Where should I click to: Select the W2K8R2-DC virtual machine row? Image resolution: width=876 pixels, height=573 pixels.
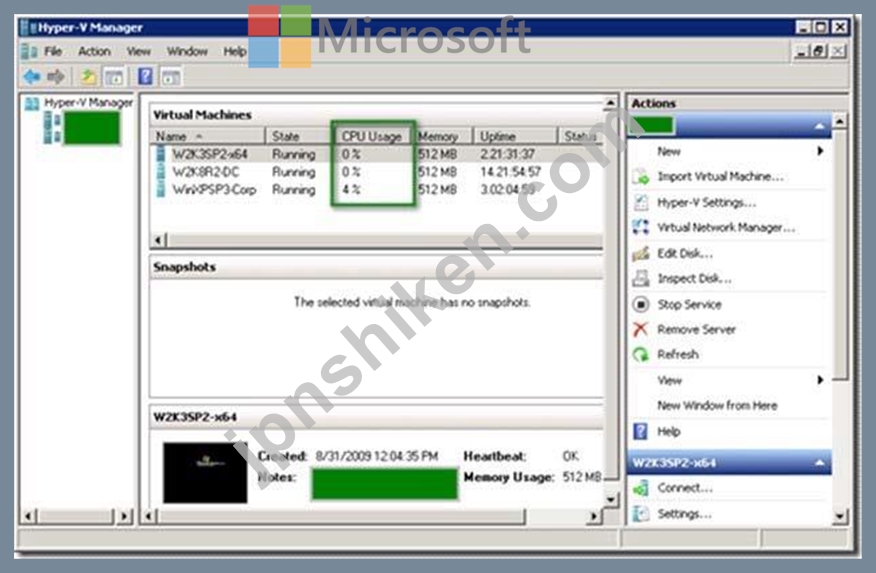coord(377,172)
